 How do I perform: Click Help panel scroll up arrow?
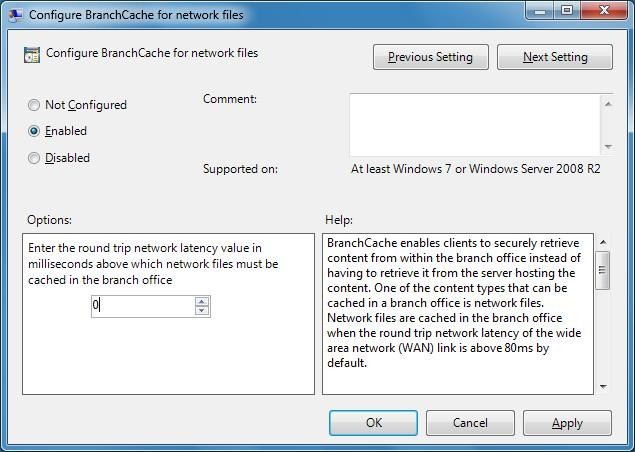[x=603, y=242]
